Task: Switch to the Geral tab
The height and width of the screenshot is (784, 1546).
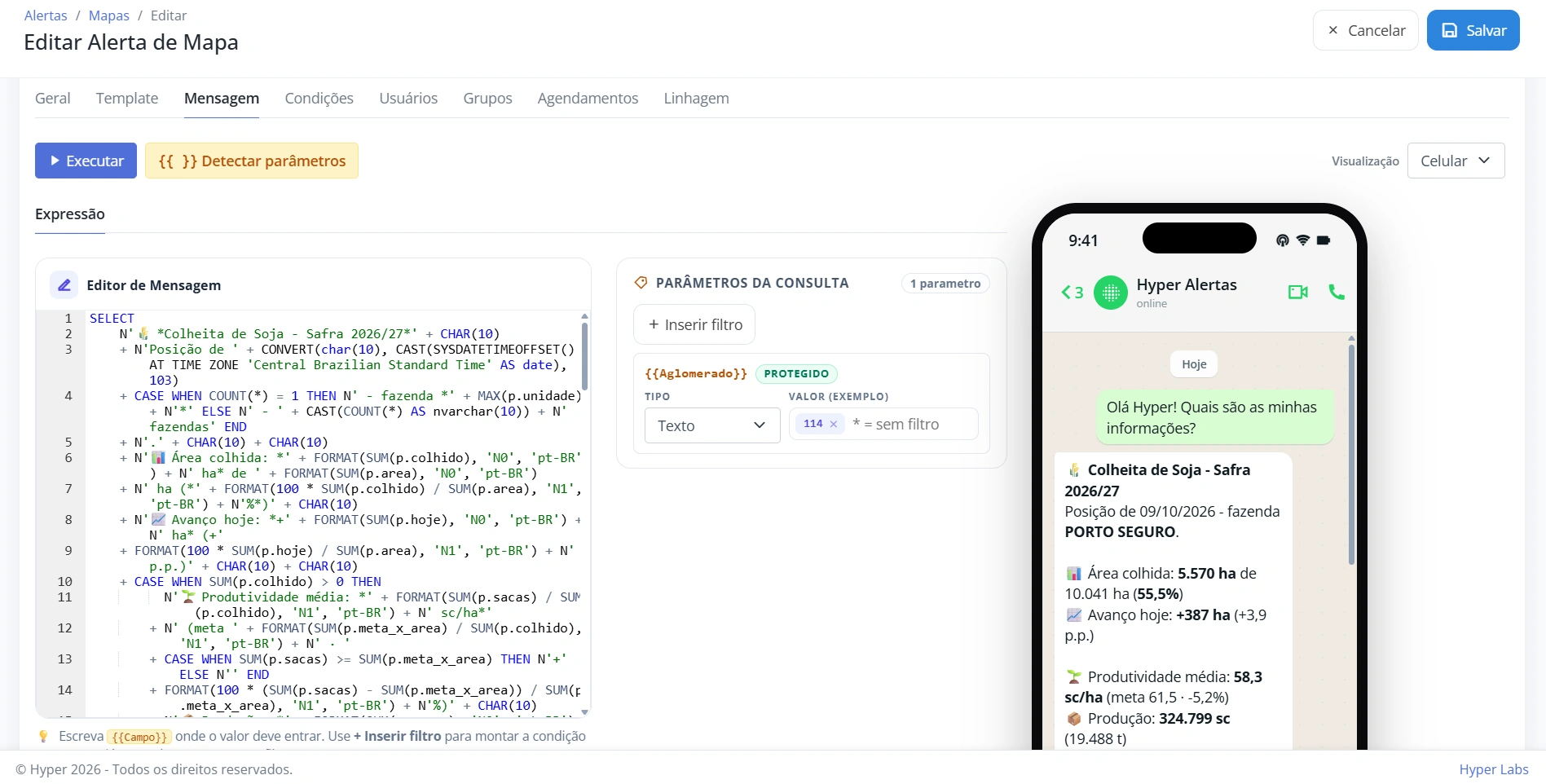Action: [53, 99]
